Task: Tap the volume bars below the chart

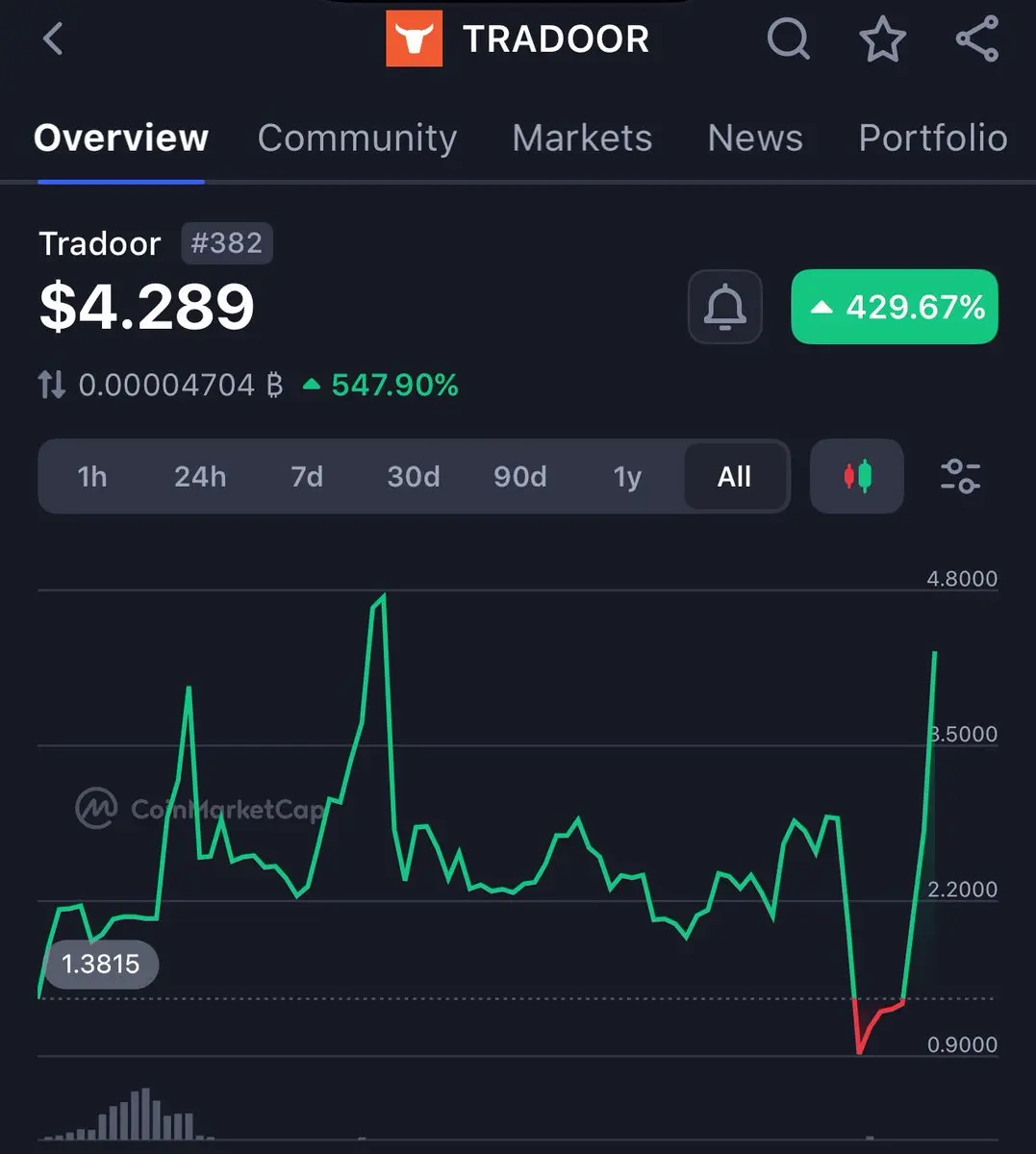Action: [x=130, y=1116]
